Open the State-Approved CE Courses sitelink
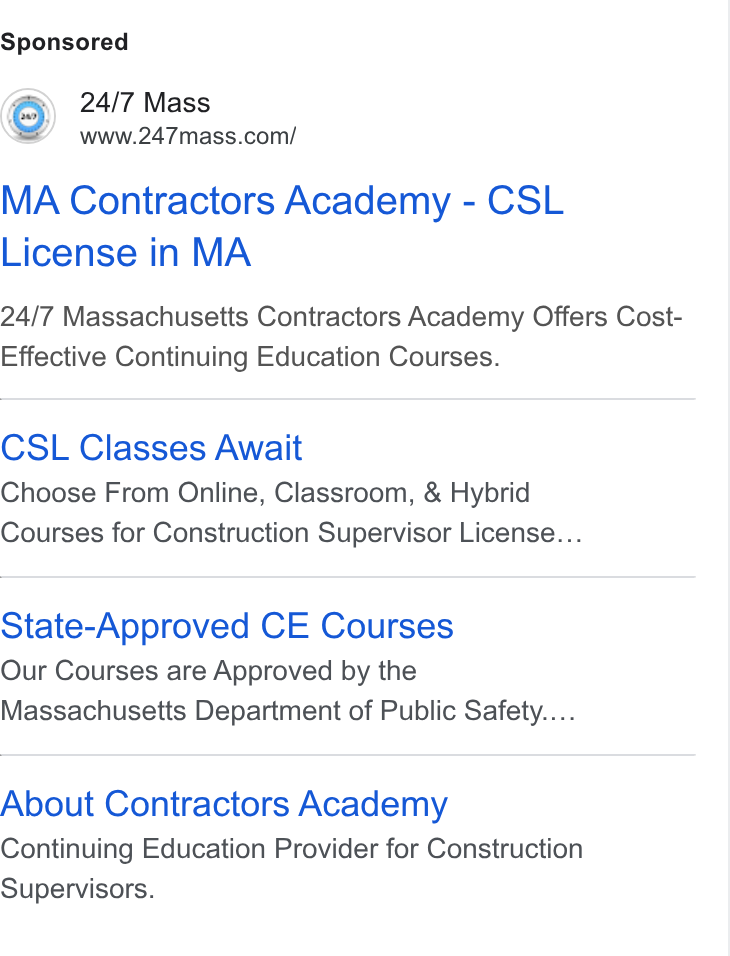This screenshot has height=956, width=730. click(x=227, y=626)
